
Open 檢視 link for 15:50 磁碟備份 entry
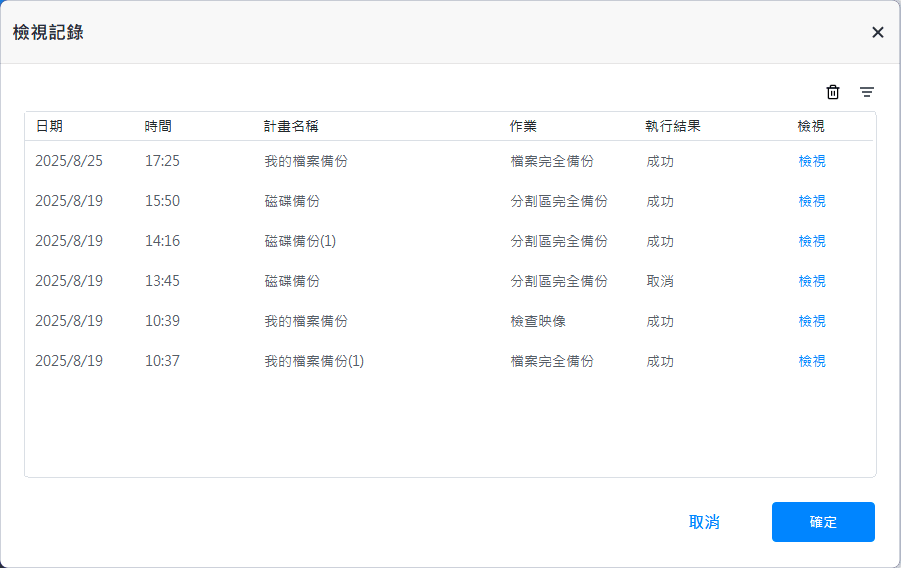click(812, 201)
